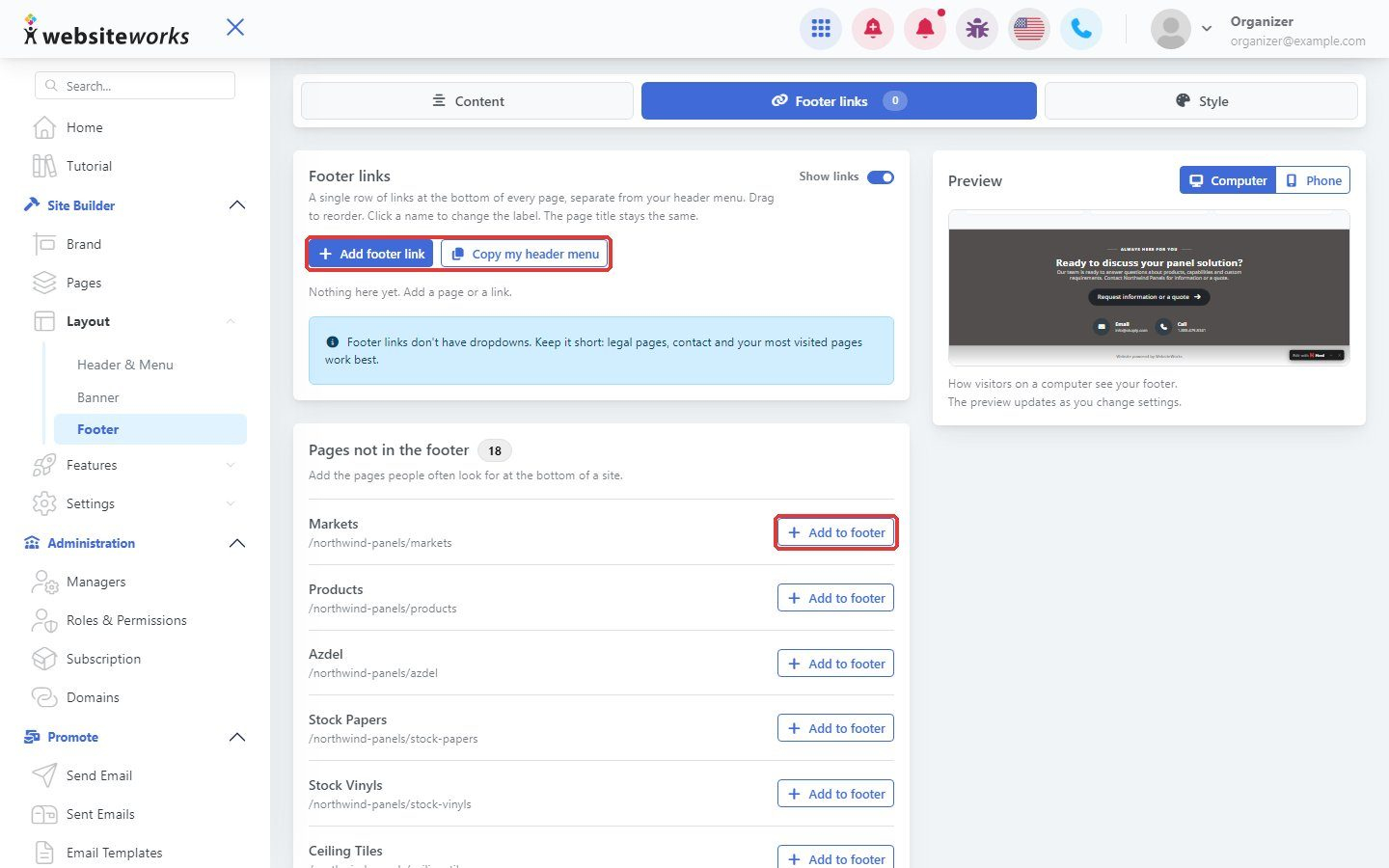Open Roles & Permissions icon
1389x868 pixels.
[44, 620]
